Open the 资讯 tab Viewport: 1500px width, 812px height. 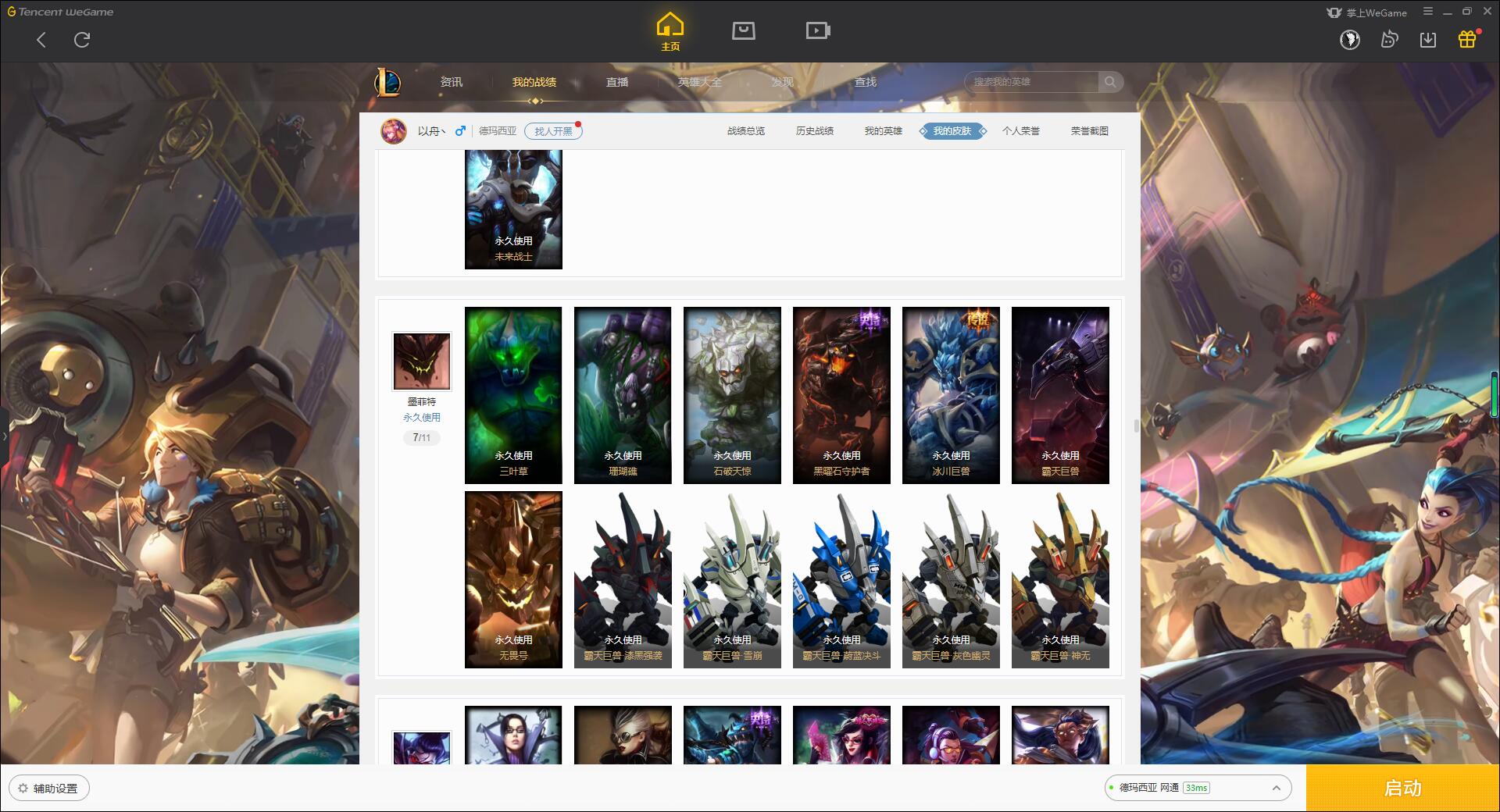tap(452, 82)
